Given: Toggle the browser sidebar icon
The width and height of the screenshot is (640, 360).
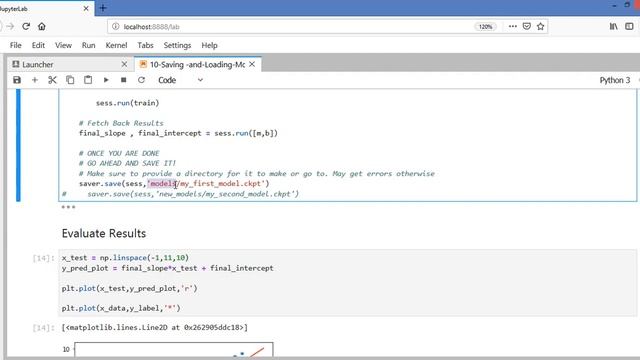Looking at the screenshot, I should point(629,27).
